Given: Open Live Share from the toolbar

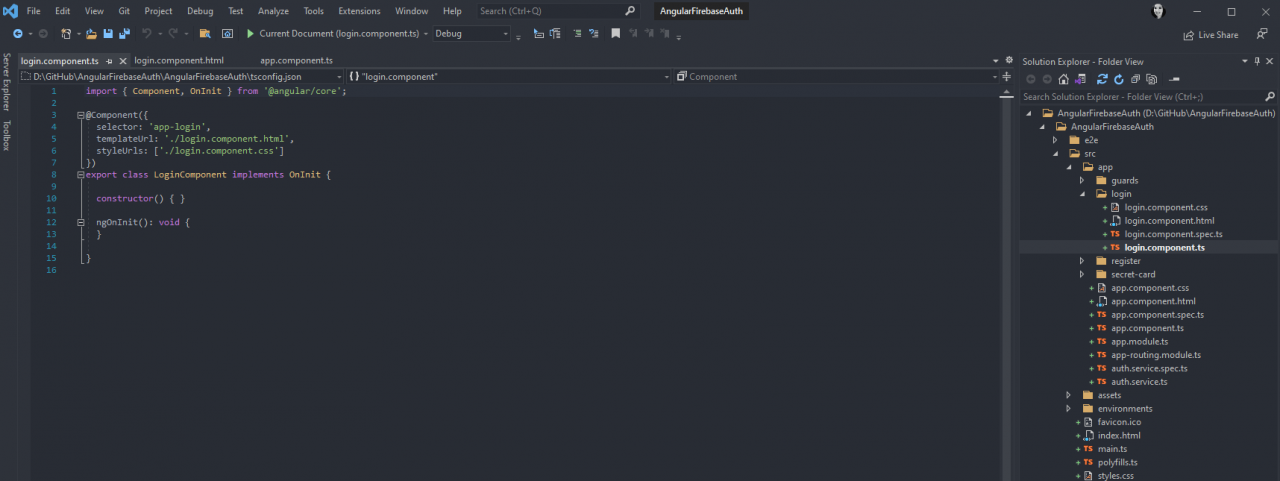Looking at the screenshot, I should tap(1211, 35).
